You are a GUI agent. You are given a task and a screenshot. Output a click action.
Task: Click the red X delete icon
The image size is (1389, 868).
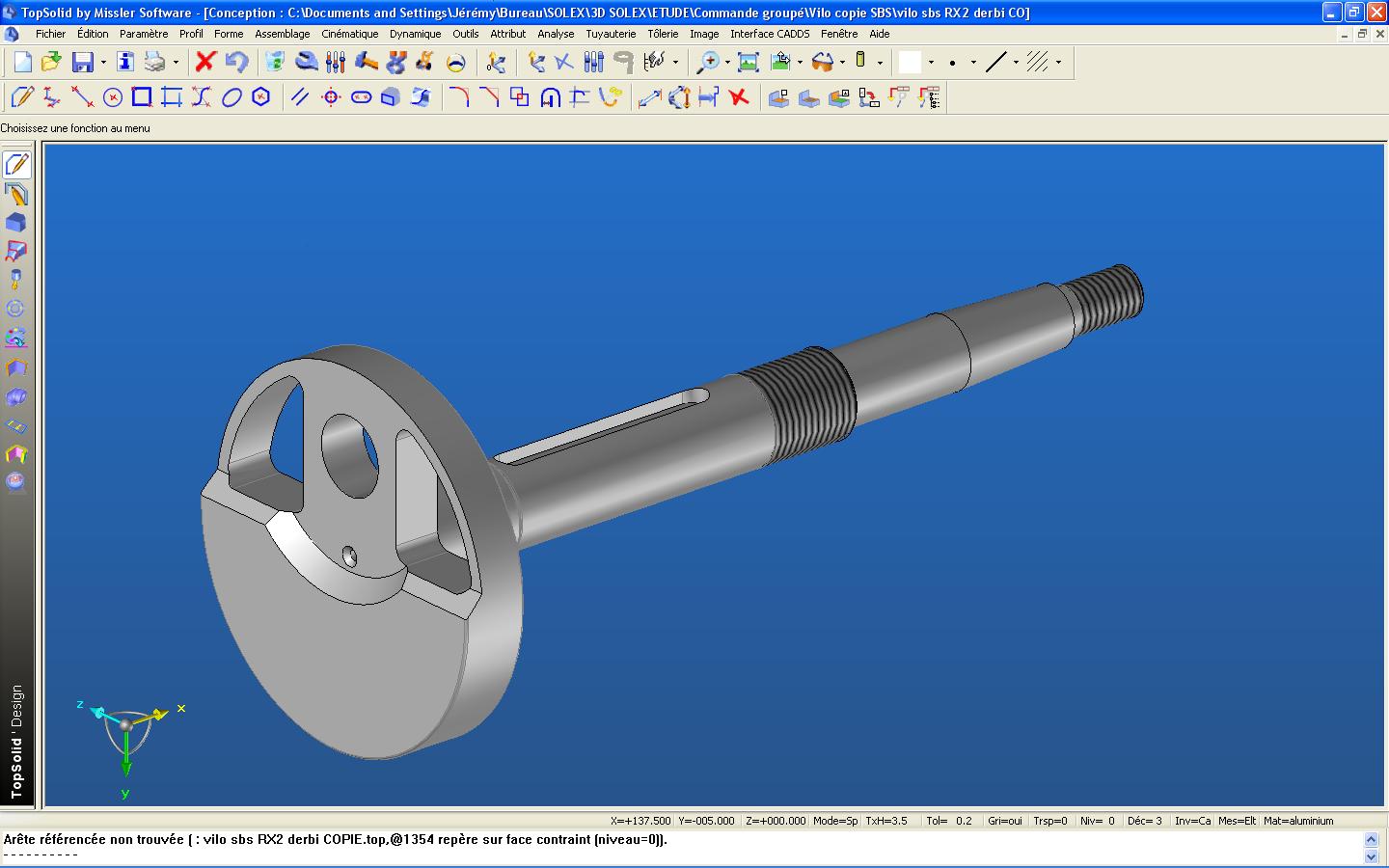204,63
